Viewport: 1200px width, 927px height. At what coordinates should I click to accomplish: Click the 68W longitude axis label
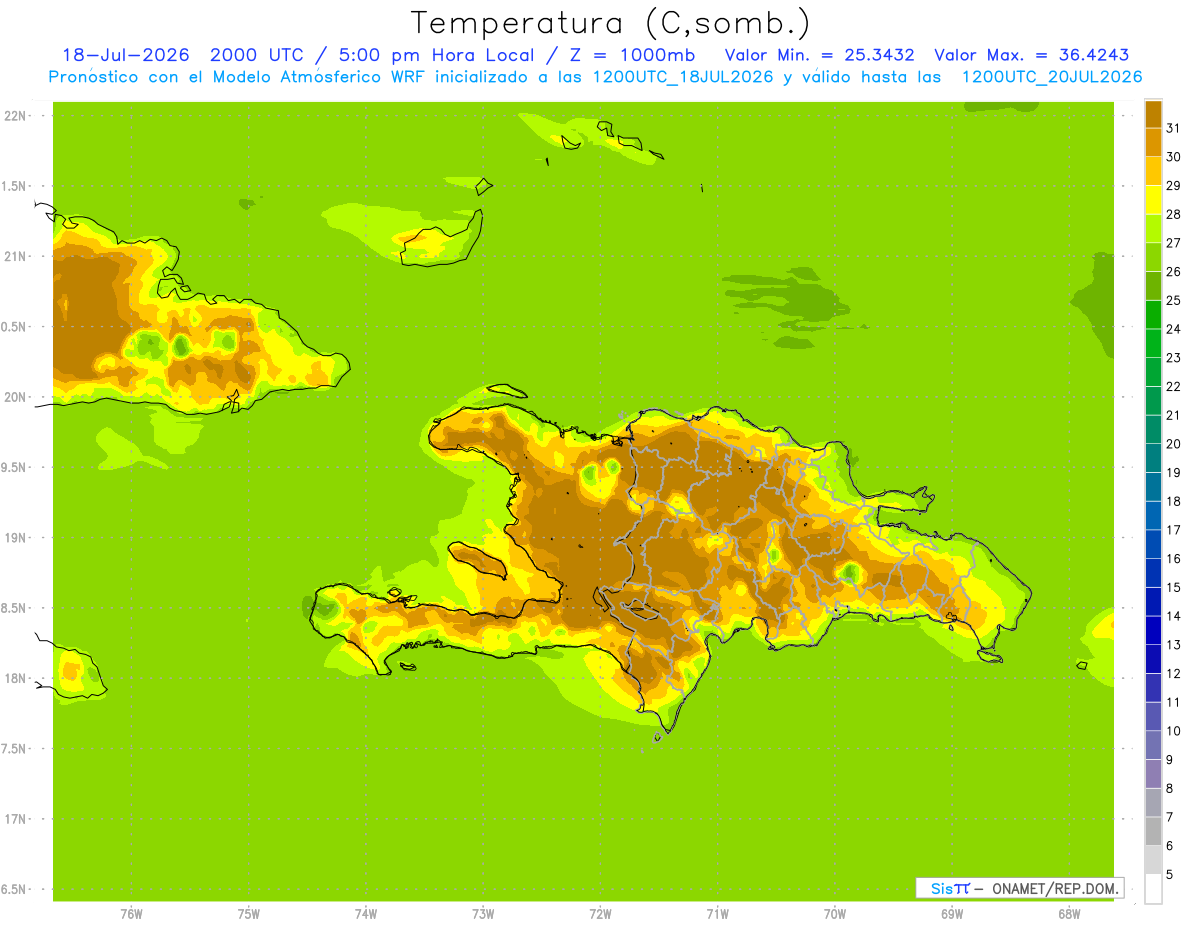click(1069, 914)
